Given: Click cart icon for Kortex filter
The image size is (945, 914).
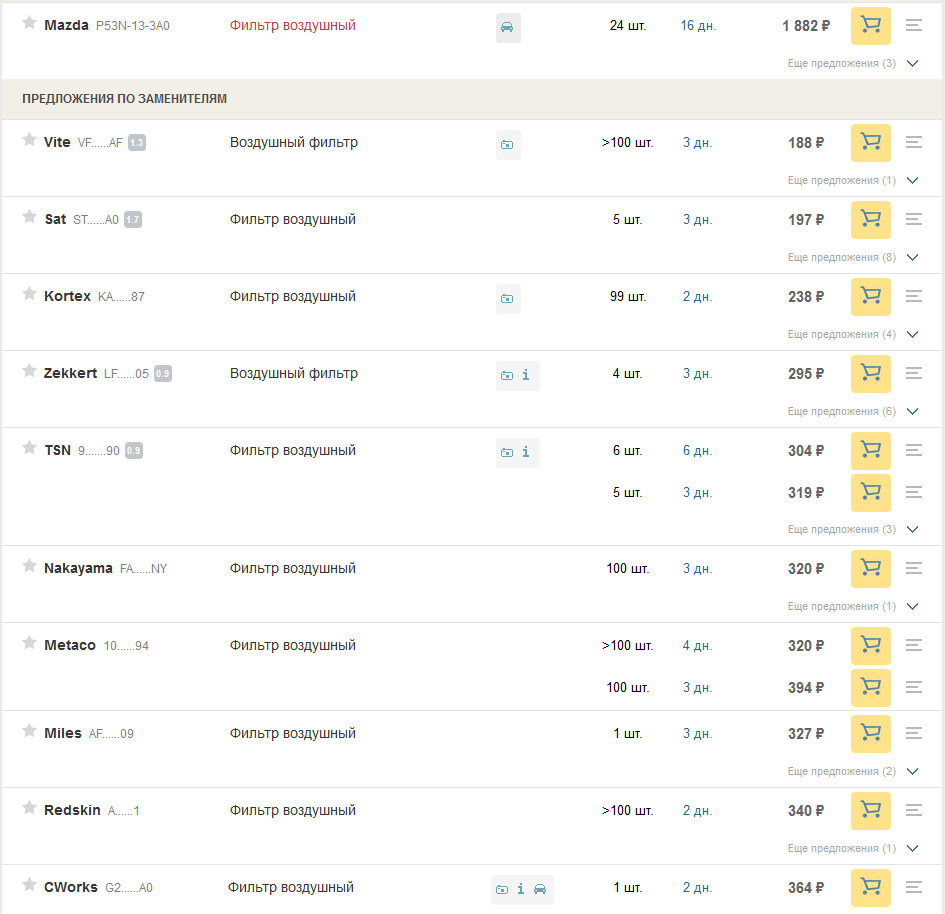Looking at the screenshot, I should (x=870, y=297).
